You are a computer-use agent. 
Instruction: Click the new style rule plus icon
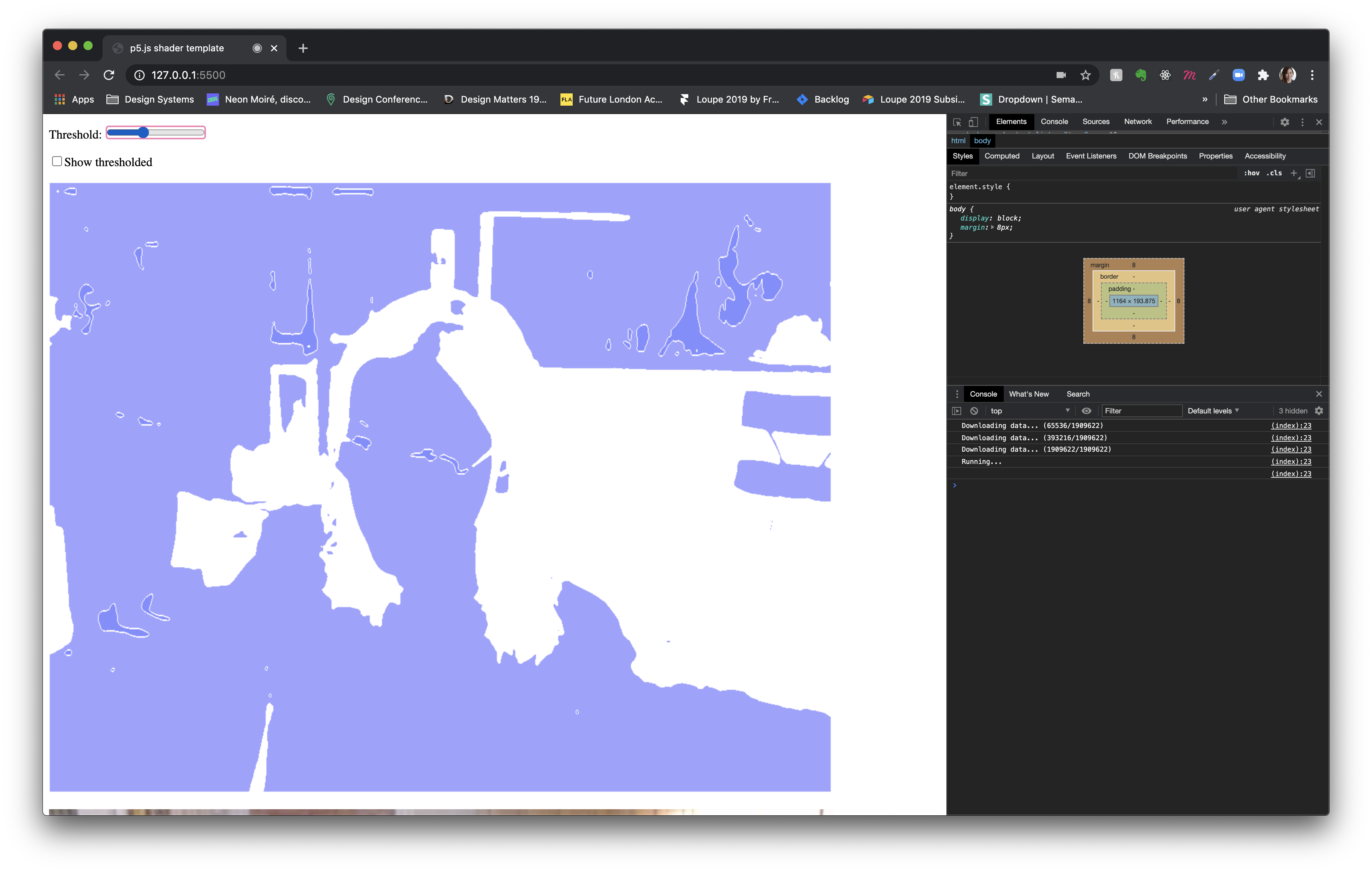coord(1294,173)
